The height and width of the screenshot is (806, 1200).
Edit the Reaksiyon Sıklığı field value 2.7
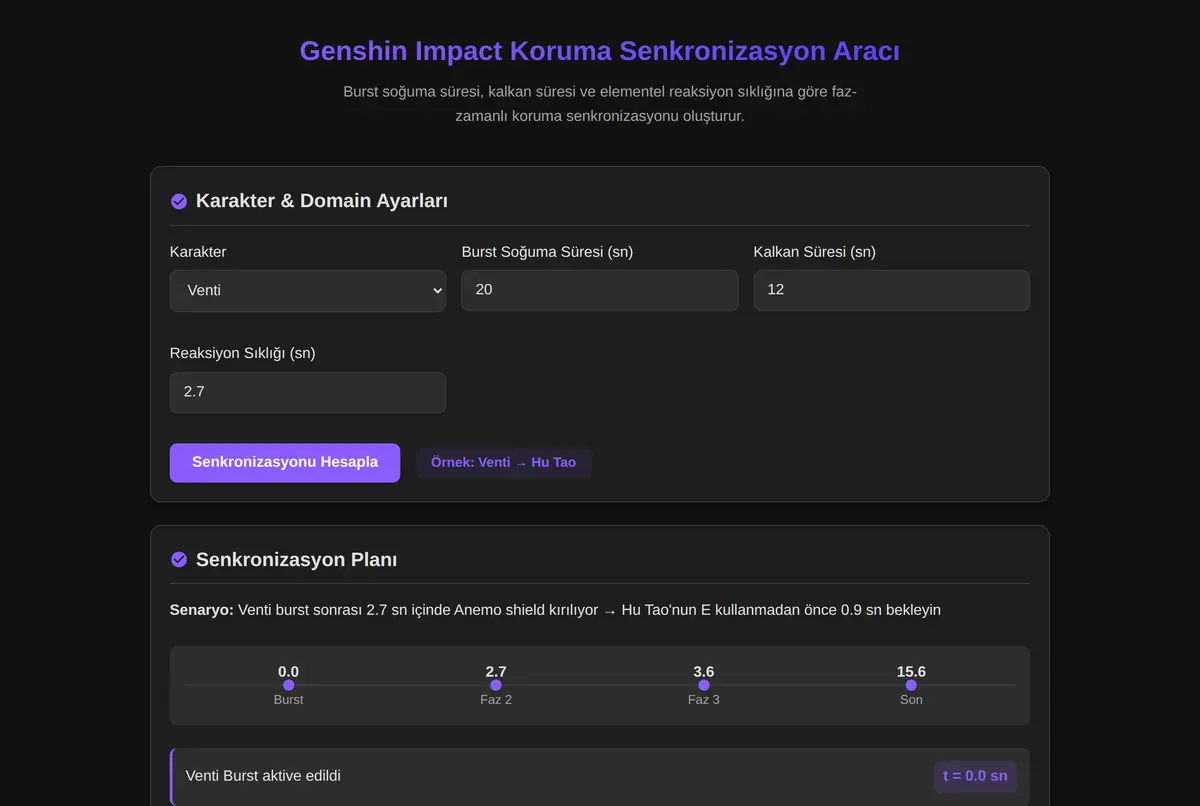pyautogui.click(x=308, y=392)
